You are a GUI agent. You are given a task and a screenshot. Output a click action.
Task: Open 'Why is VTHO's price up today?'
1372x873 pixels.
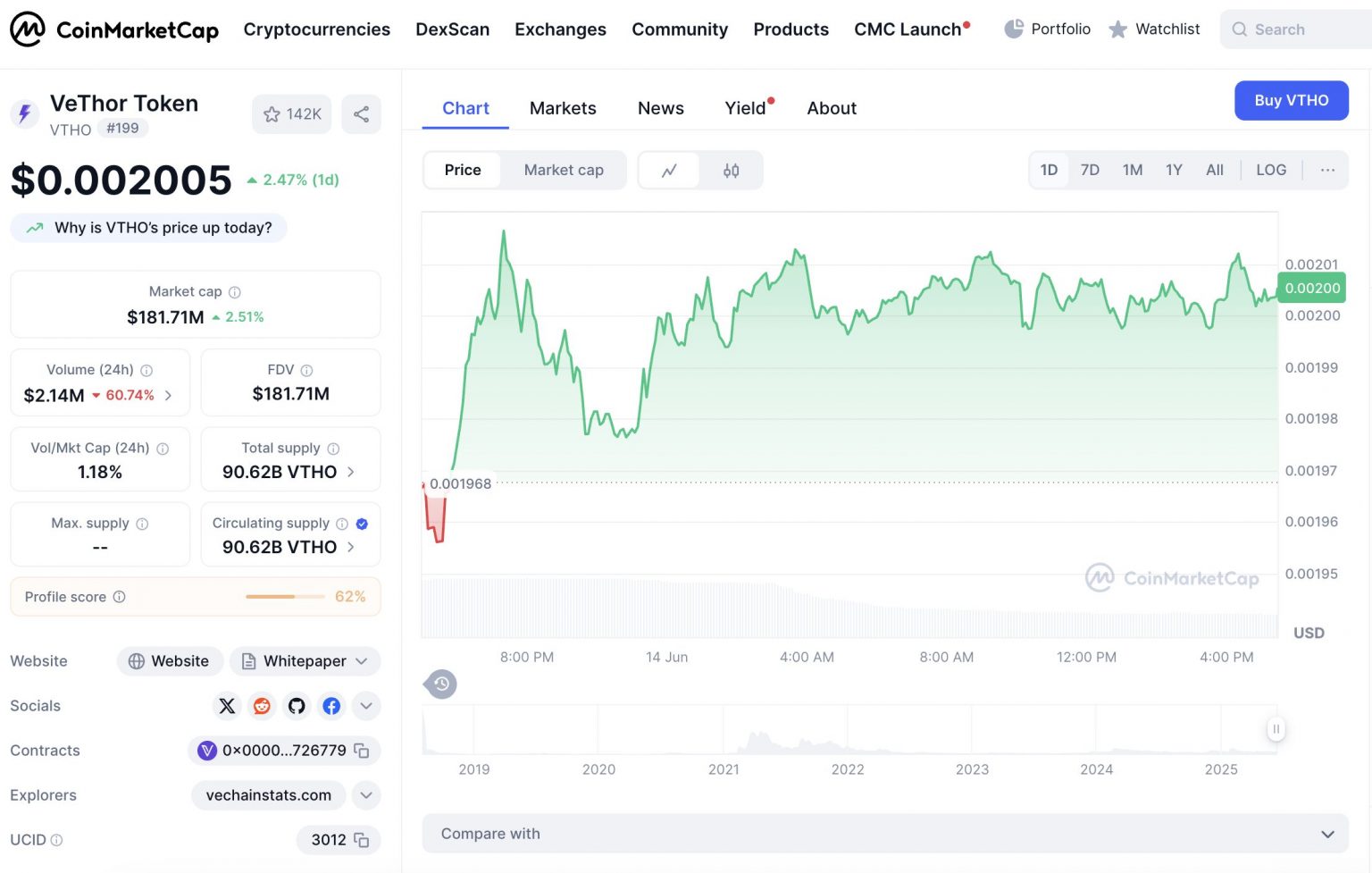(x=148, y=228)
